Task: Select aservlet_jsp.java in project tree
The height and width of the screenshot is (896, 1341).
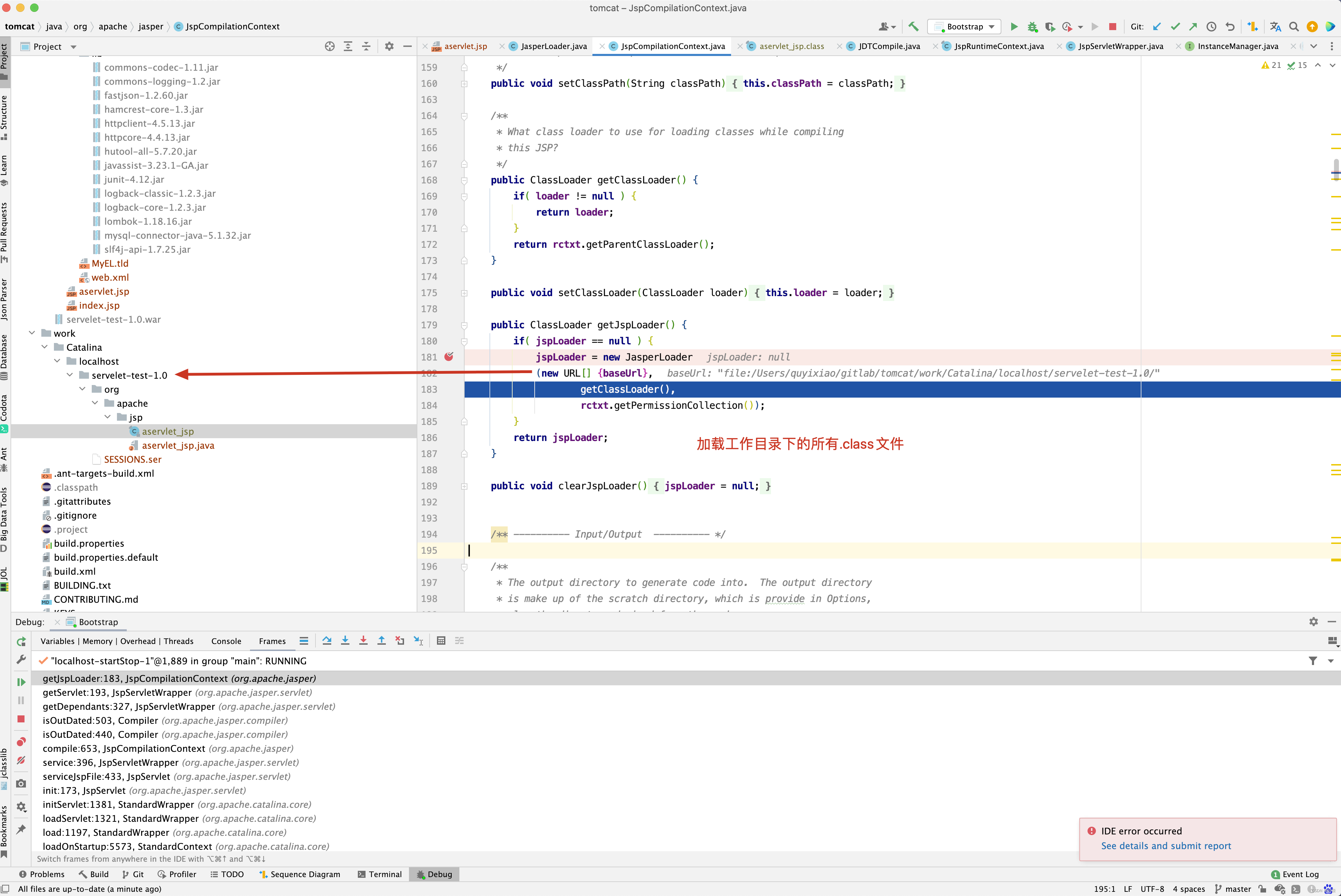Action: coord(178,445)
